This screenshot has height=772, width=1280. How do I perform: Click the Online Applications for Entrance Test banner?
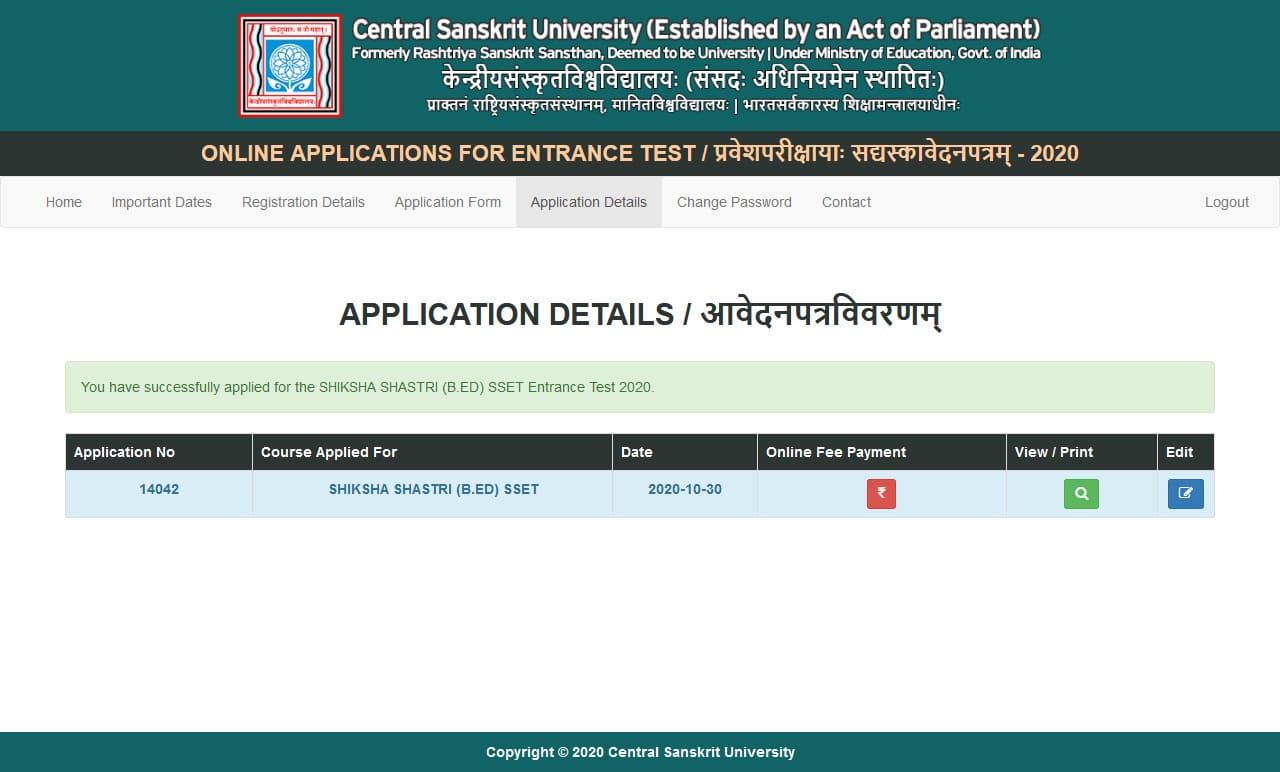(640, 153)
